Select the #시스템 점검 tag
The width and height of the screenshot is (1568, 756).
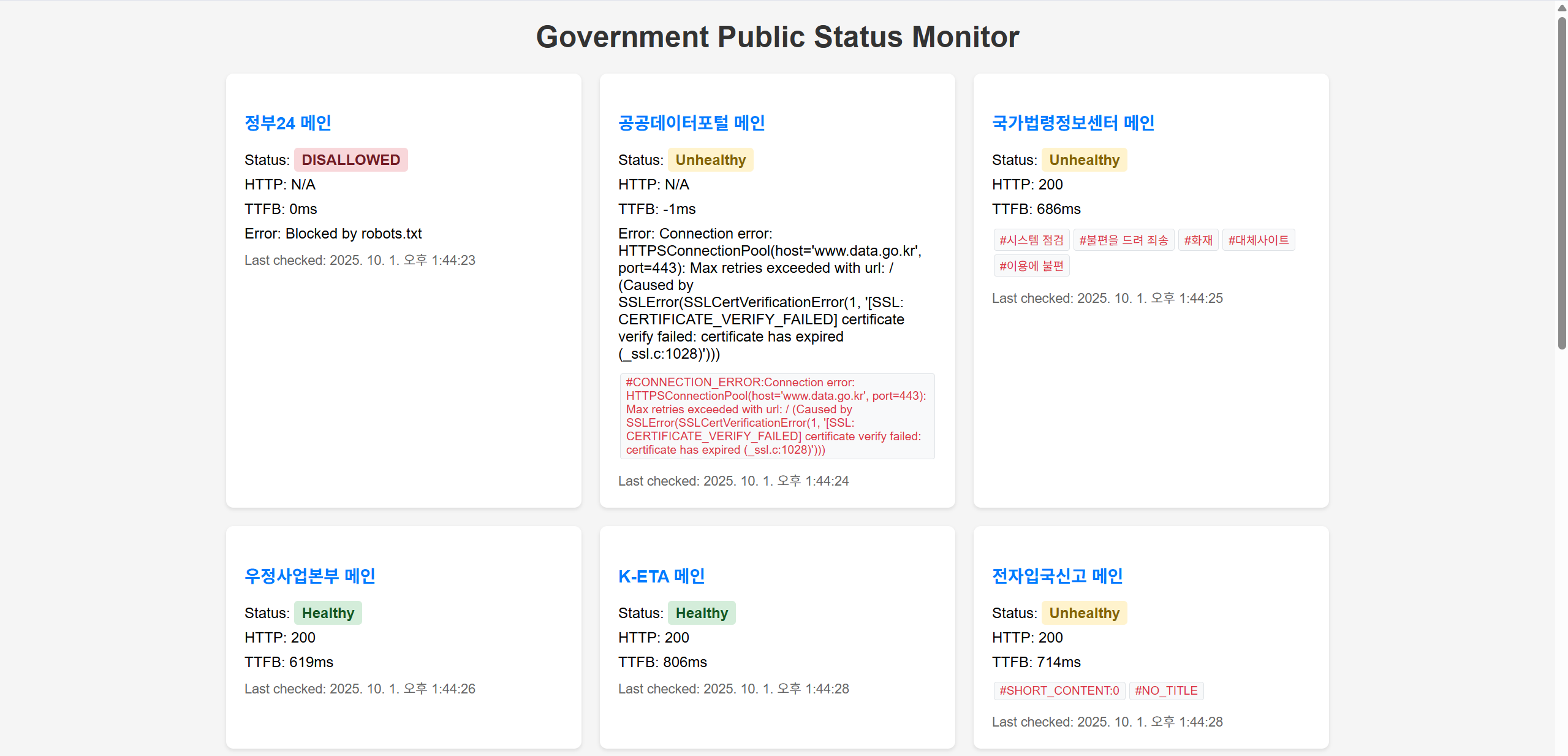1031,240
